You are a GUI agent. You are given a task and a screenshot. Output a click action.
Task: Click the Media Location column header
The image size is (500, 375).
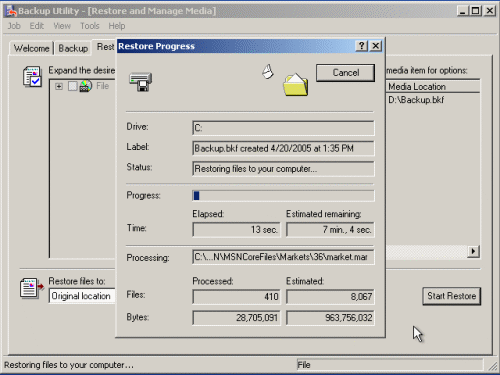pyautogui.click(x=433, y=87)
